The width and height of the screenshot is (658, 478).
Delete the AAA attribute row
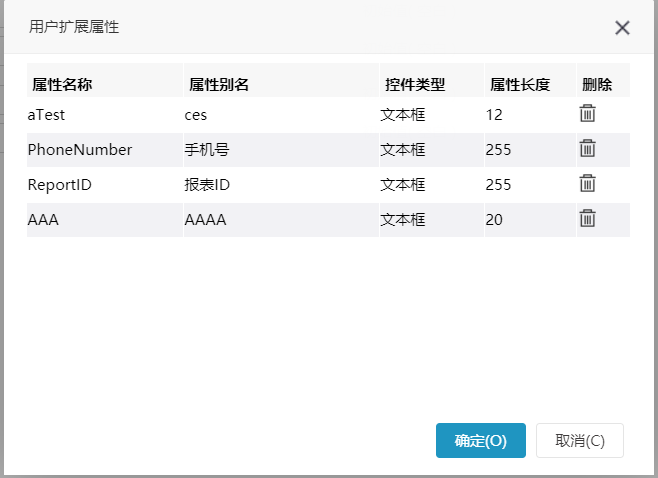pyautogui.click(x=588, y=219)
